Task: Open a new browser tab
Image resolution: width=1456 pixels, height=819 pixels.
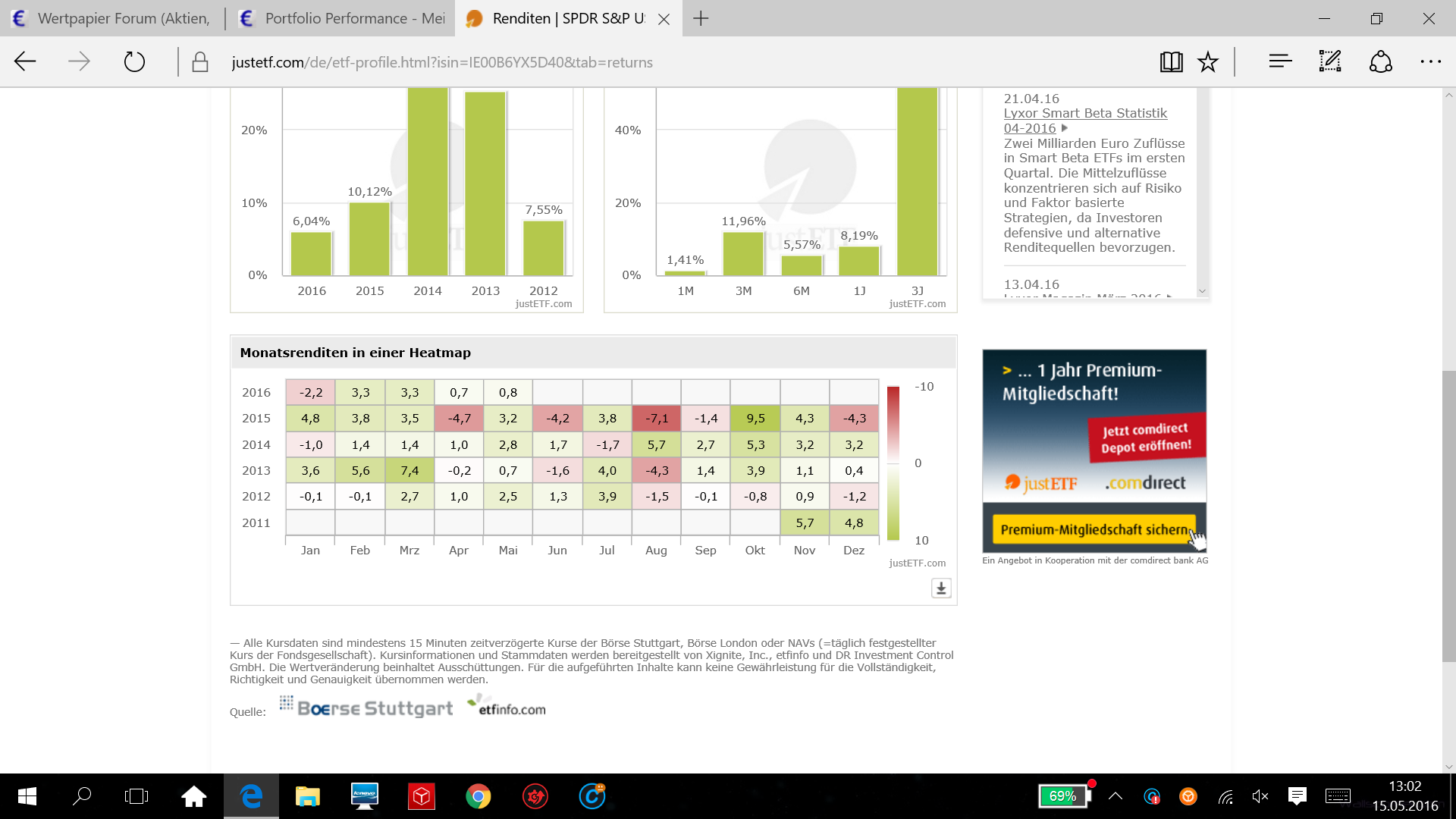Action: pyautogui.click(x=701, y=18)
